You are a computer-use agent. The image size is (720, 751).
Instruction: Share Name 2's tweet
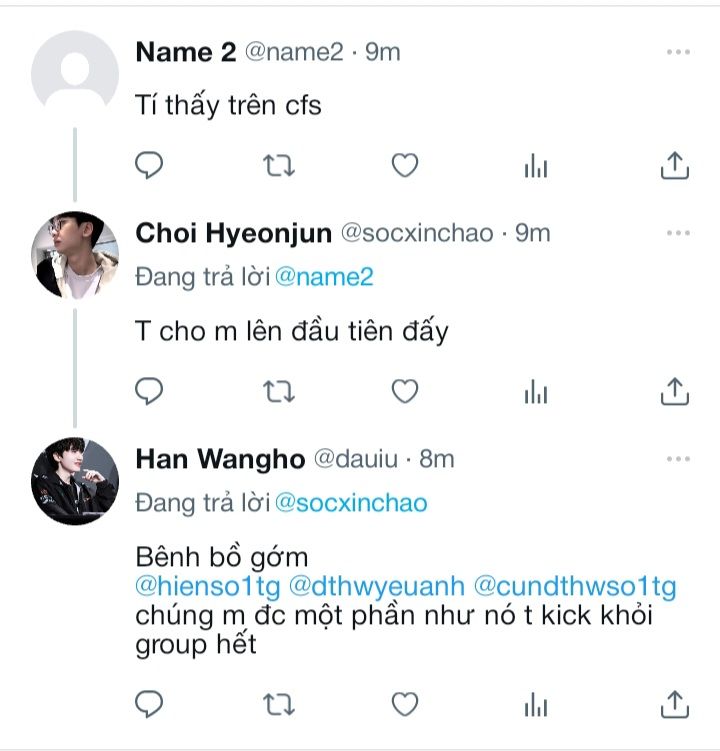pos(675,165)
